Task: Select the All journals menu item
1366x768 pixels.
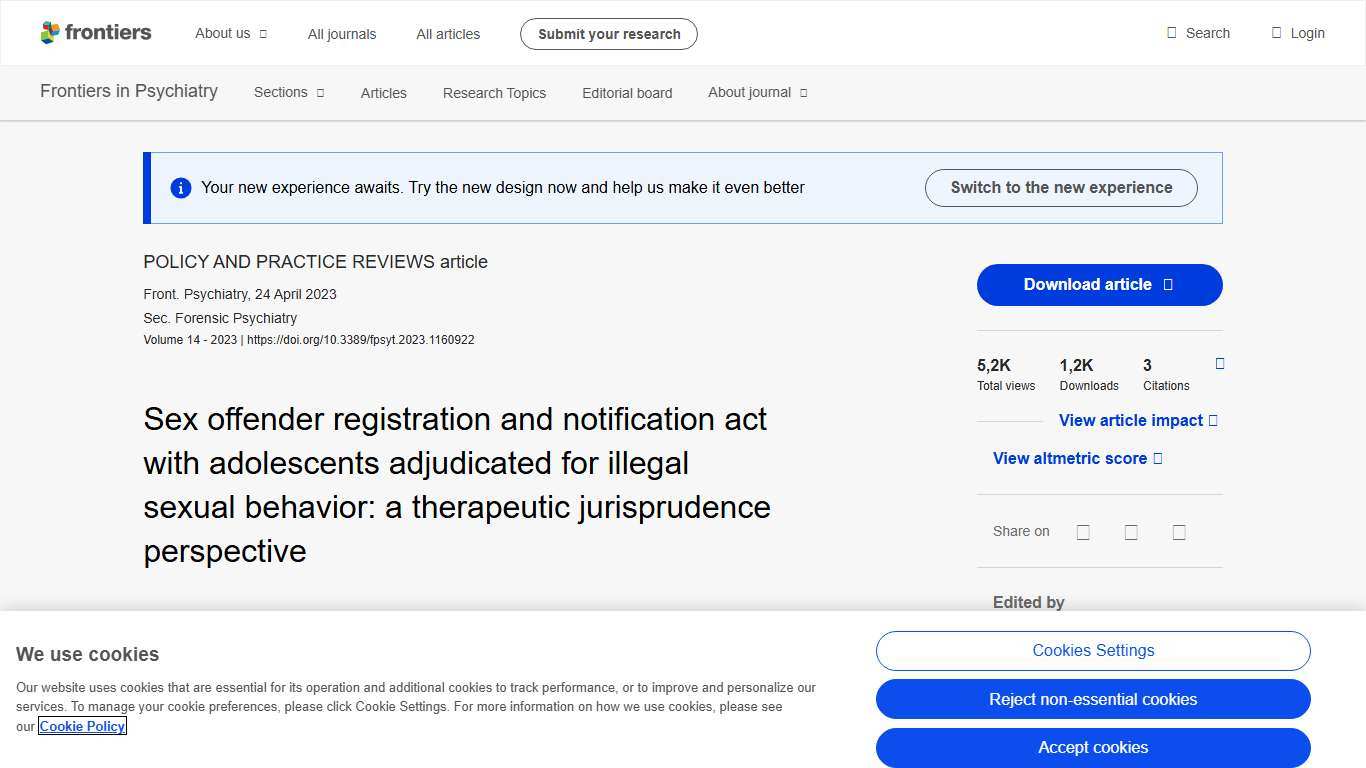Action: point(341,33)
